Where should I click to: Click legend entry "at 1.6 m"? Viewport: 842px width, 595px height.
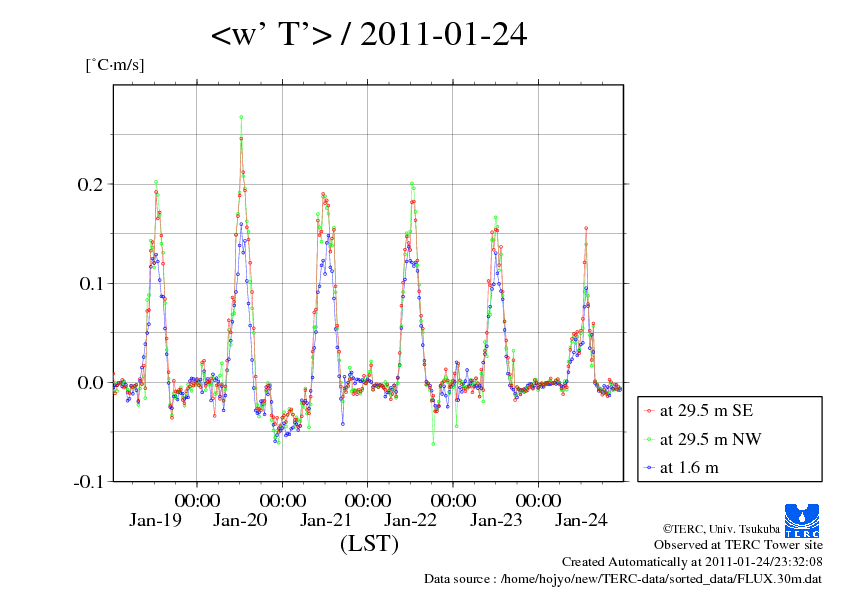[689, 468]
